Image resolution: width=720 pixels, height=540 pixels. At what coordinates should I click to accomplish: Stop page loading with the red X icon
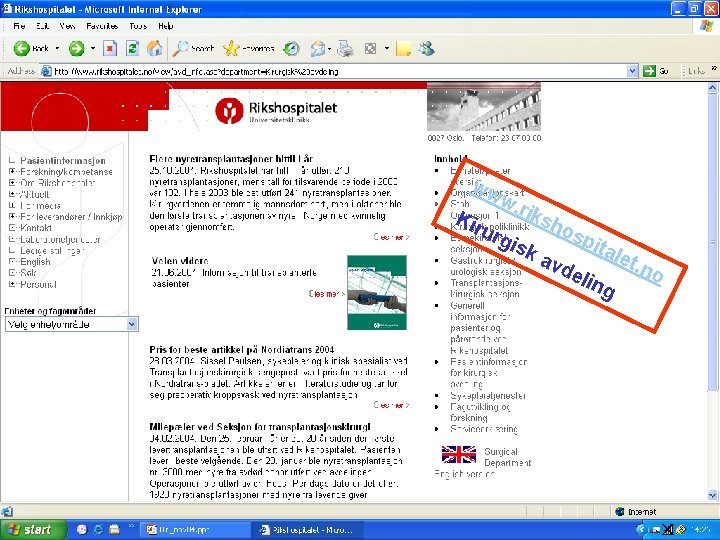click(x=110, y=48)
